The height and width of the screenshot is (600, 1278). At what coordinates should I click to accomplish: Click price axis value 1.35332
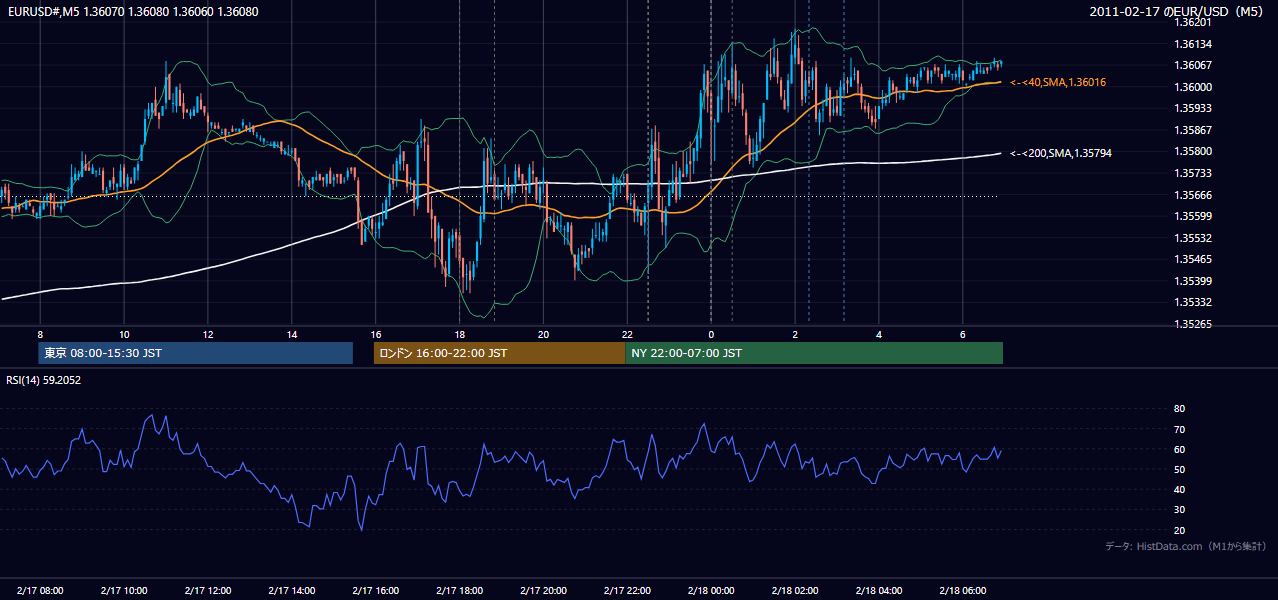(x=1193, y=302)
